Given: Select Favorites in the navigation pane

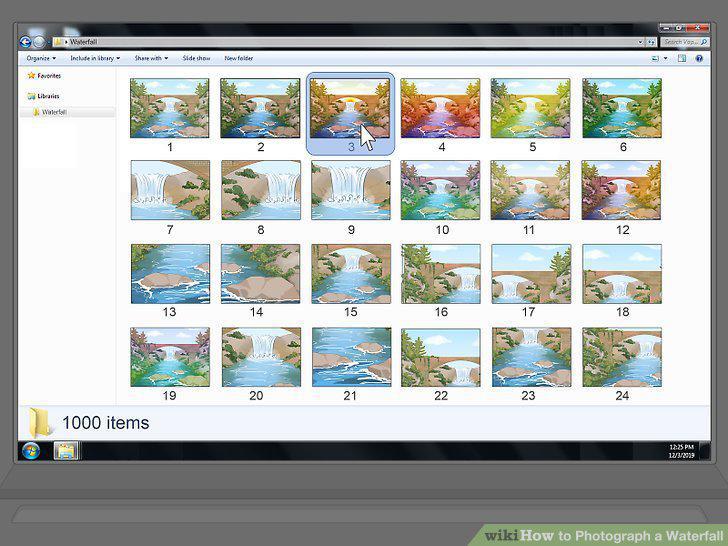Looking at the screenshot, I should [44, 76].
